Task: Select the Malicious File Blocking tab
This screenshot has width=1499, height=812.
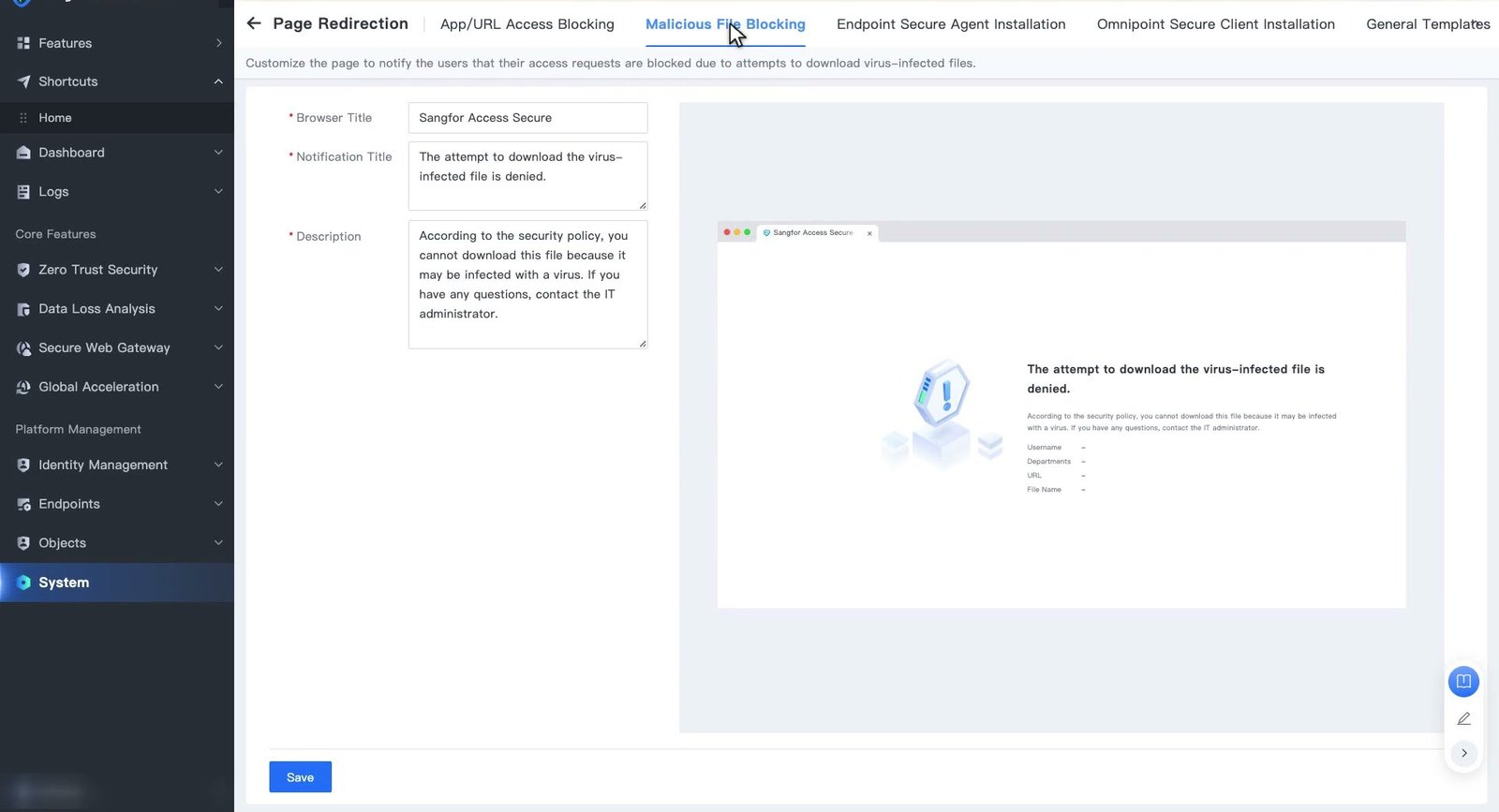Action: [x=725, y=24]
